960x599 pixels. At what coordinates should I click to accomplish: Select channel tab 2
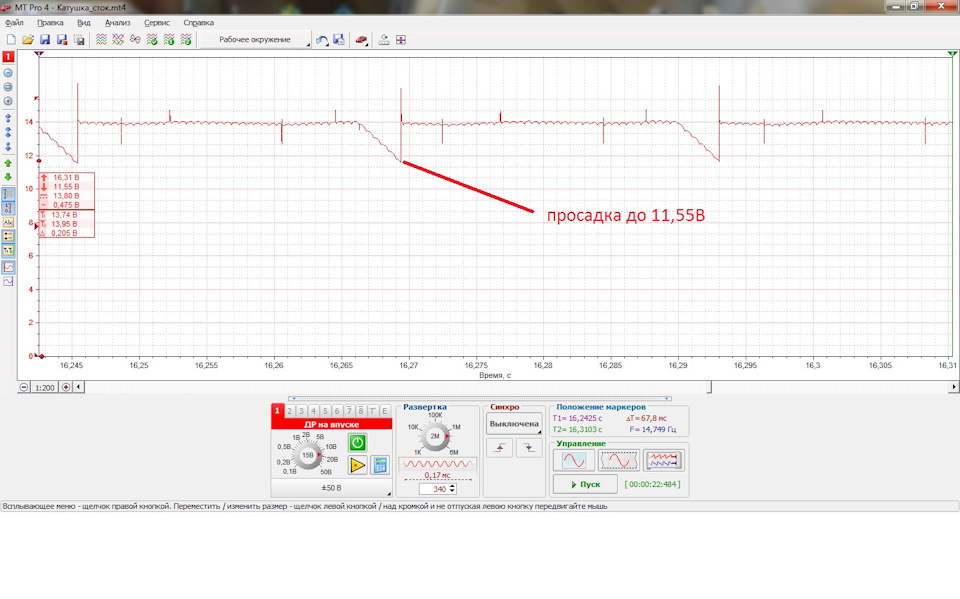[290, 411]
